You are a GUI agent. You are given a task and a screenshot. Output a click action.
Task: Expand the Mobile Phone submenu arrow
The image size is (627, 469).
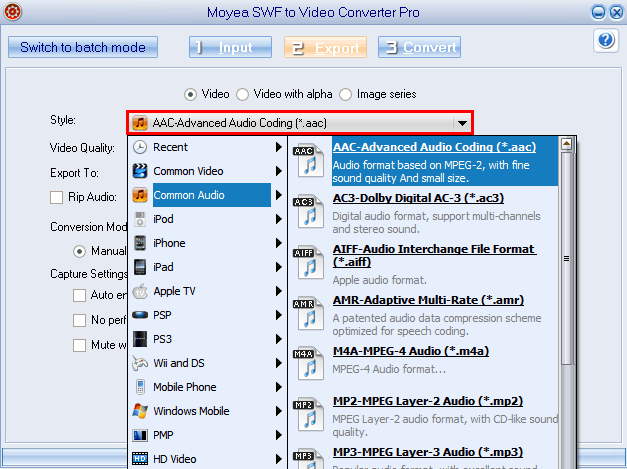pos(279,387)
